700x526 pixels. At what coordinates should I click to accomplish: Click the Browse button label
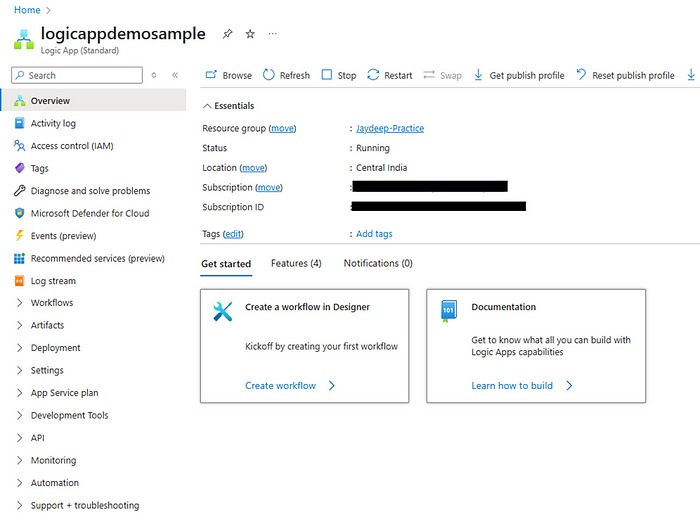tap(237, 75)
